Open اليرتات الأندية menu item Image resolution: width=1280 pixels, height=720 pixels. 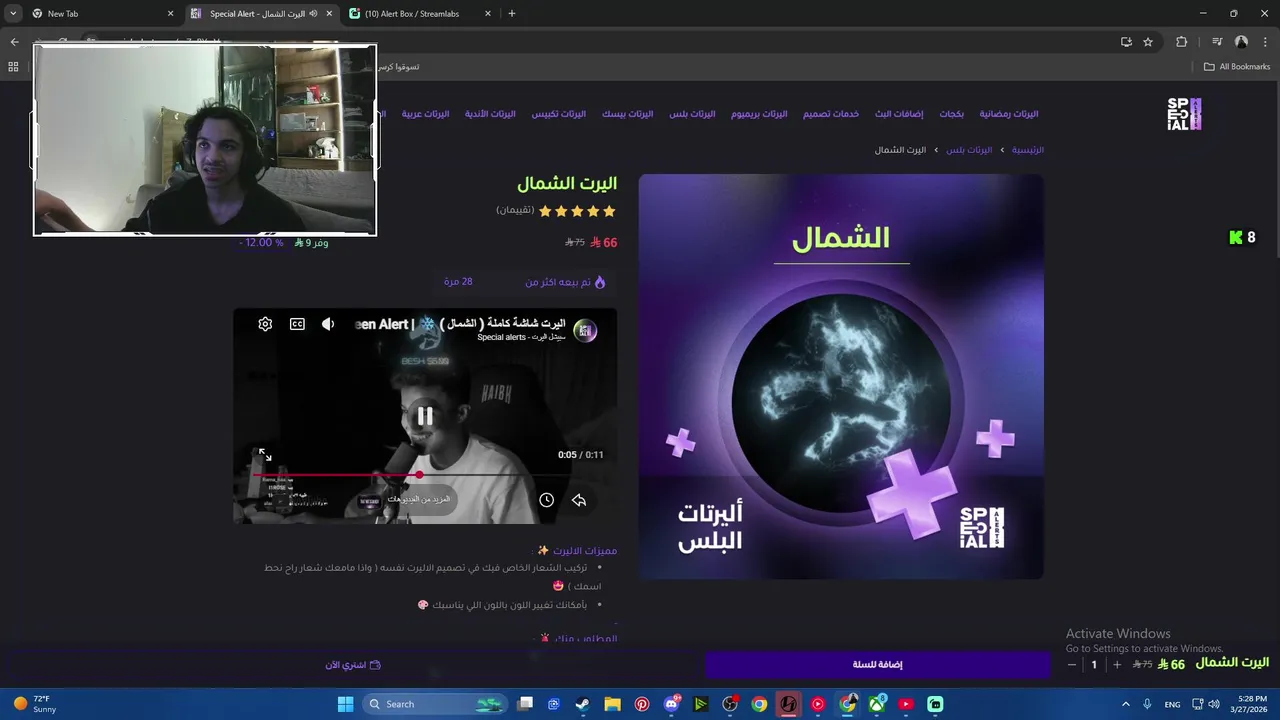point(490,114)
